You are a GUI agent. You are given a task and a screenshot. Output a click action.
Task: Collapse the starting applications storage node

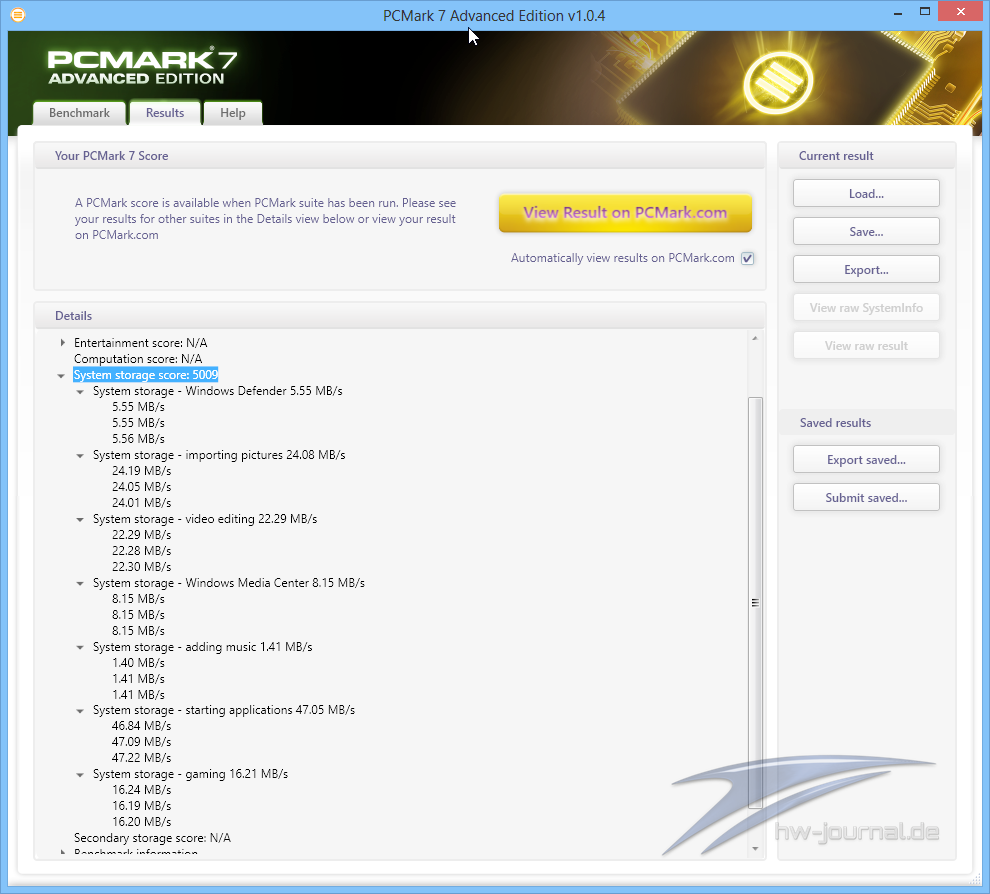(x=80, y=711)
